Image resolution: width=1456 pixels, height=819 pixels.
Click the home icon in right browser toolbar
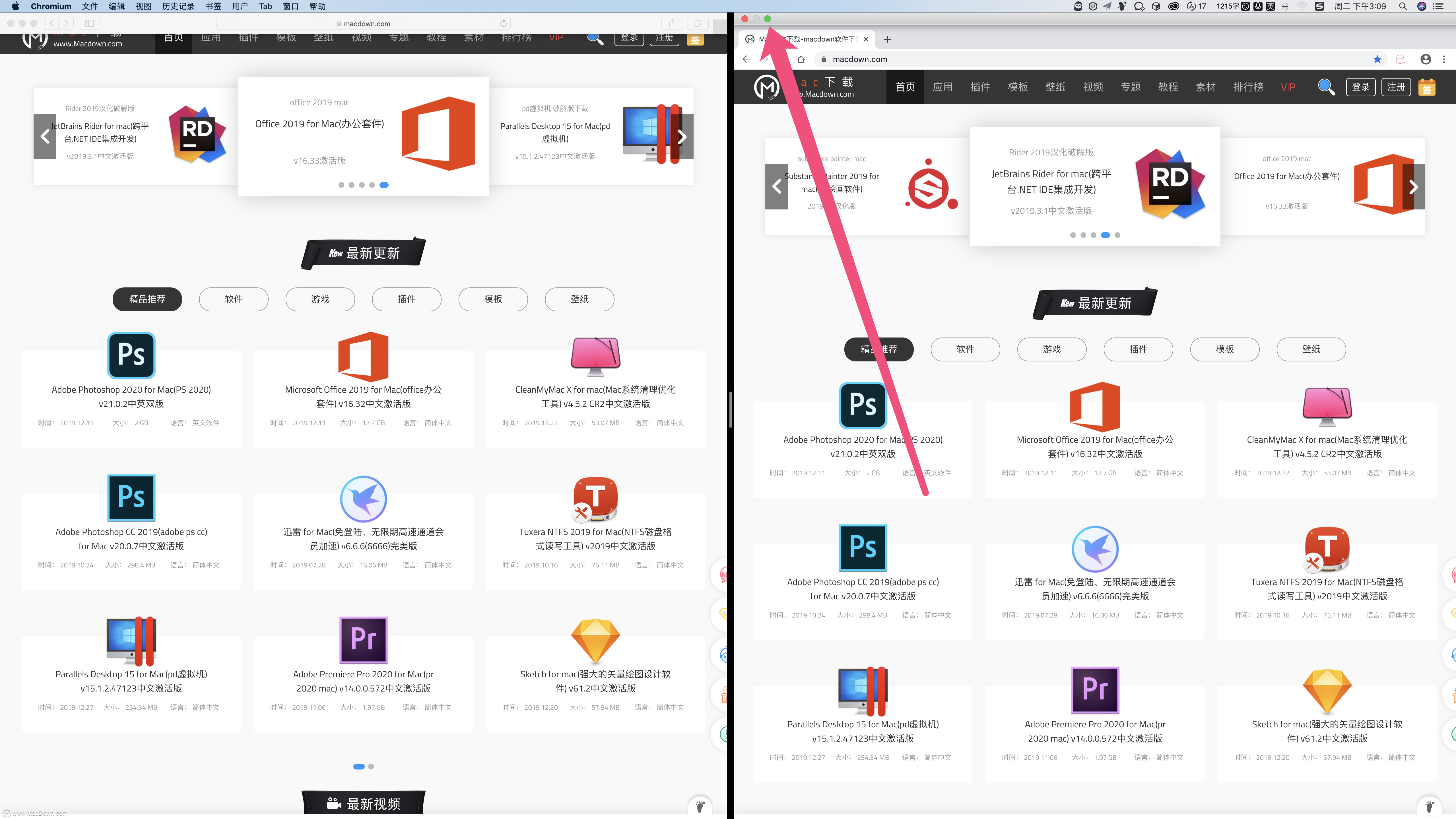(x=801, y=59)
